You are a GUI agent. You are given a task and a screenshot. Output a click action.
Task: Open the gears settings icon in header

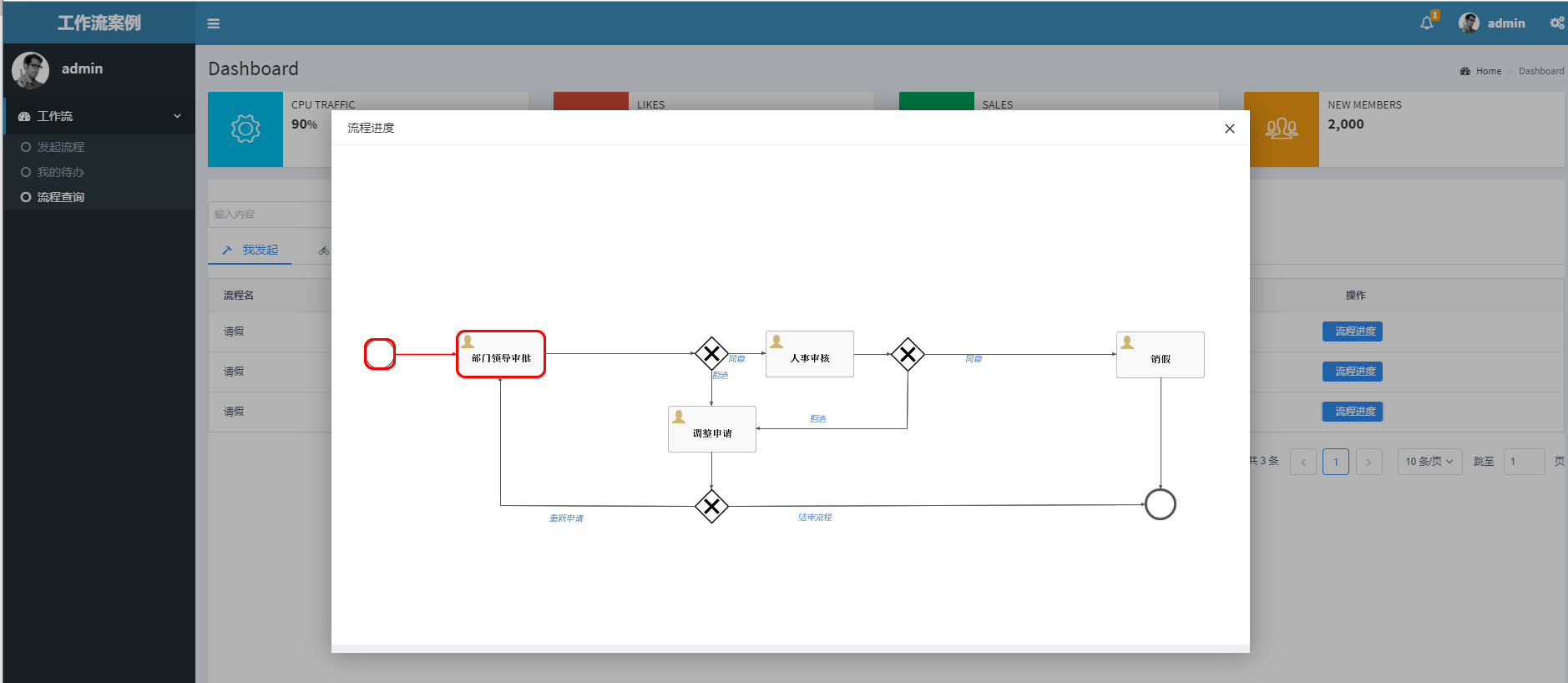[1557, 23]
